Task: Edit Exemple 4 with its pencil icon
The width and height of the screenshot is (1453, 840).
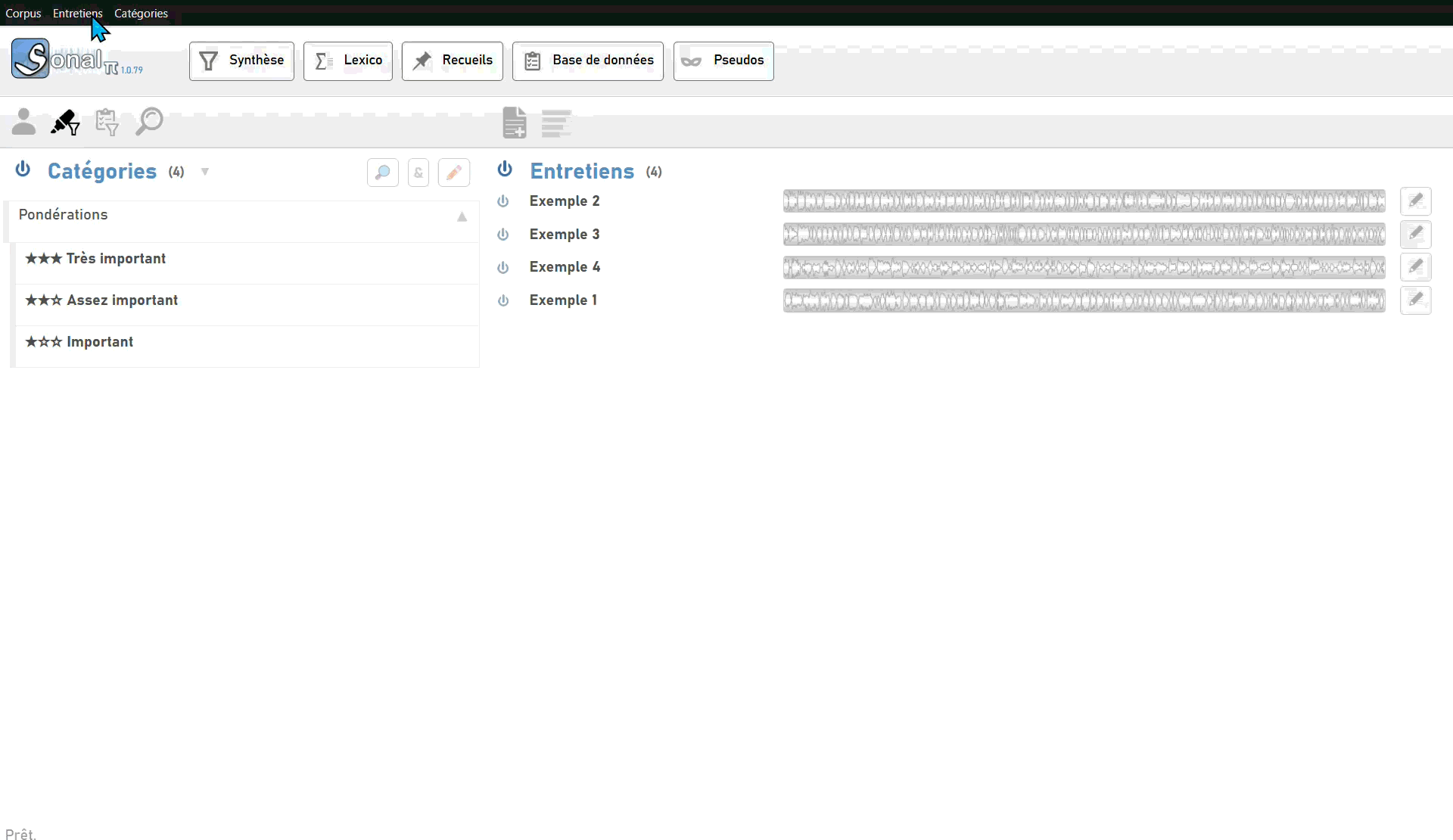Action: 1416,267
